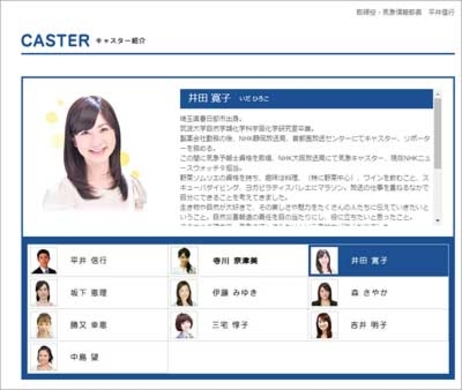Select the 寺川 奈津美 portrait thumbnail
This screenshot has height=390, width=462.
pos(184,261)
